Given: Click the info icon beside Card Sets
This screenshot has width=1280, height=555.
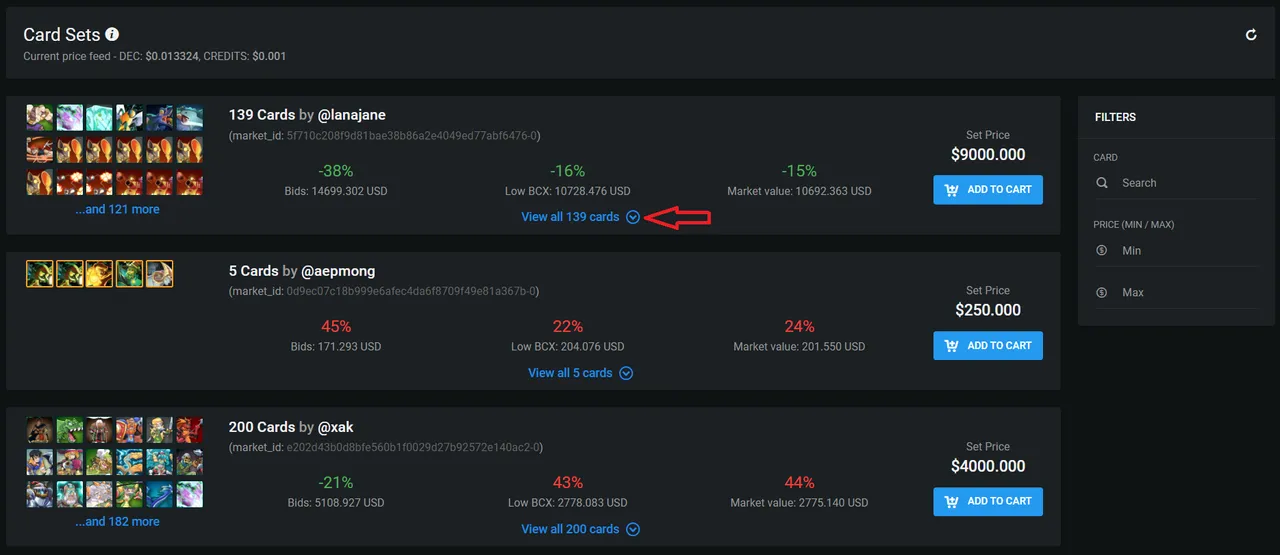Looking at the screenshot, I should 112,35.
